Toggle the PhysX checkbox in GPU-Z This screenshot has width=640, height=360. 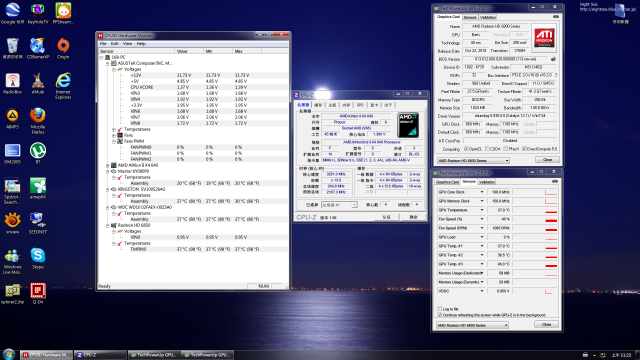point(506,149)
